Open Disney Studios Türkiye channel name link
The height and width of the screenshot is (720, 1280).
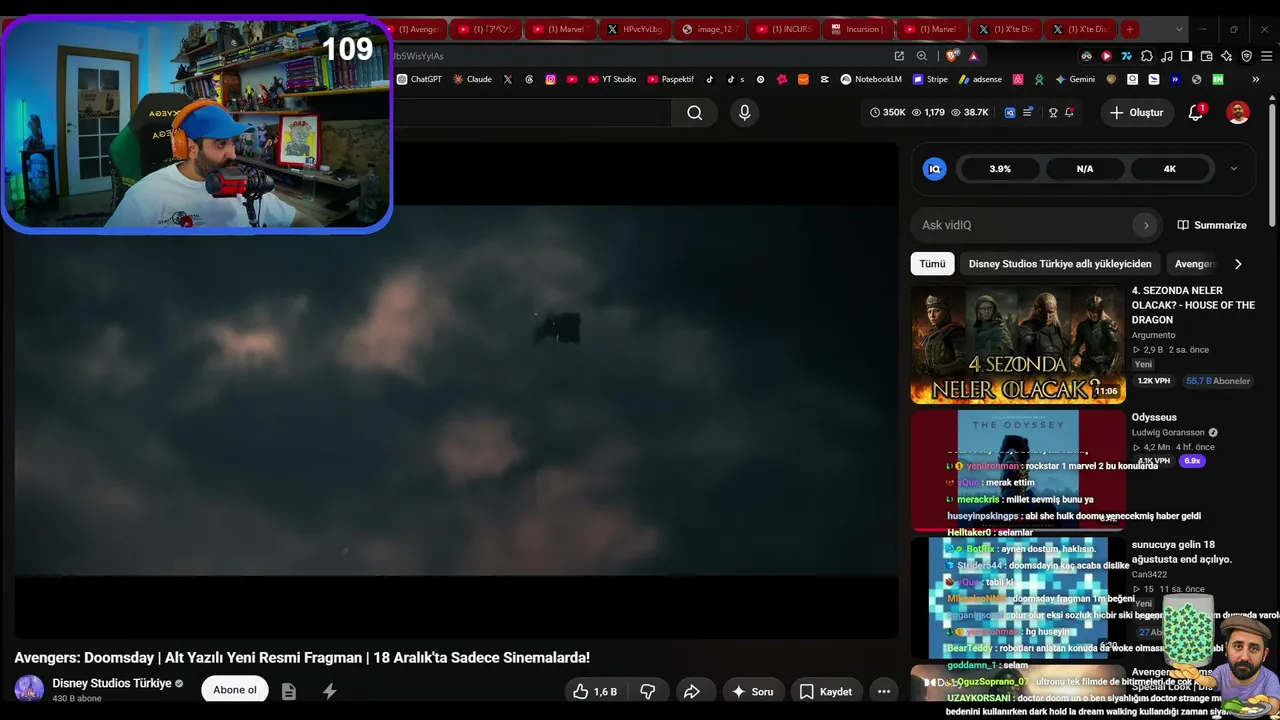pyautogui.click(x=111, y=683)
